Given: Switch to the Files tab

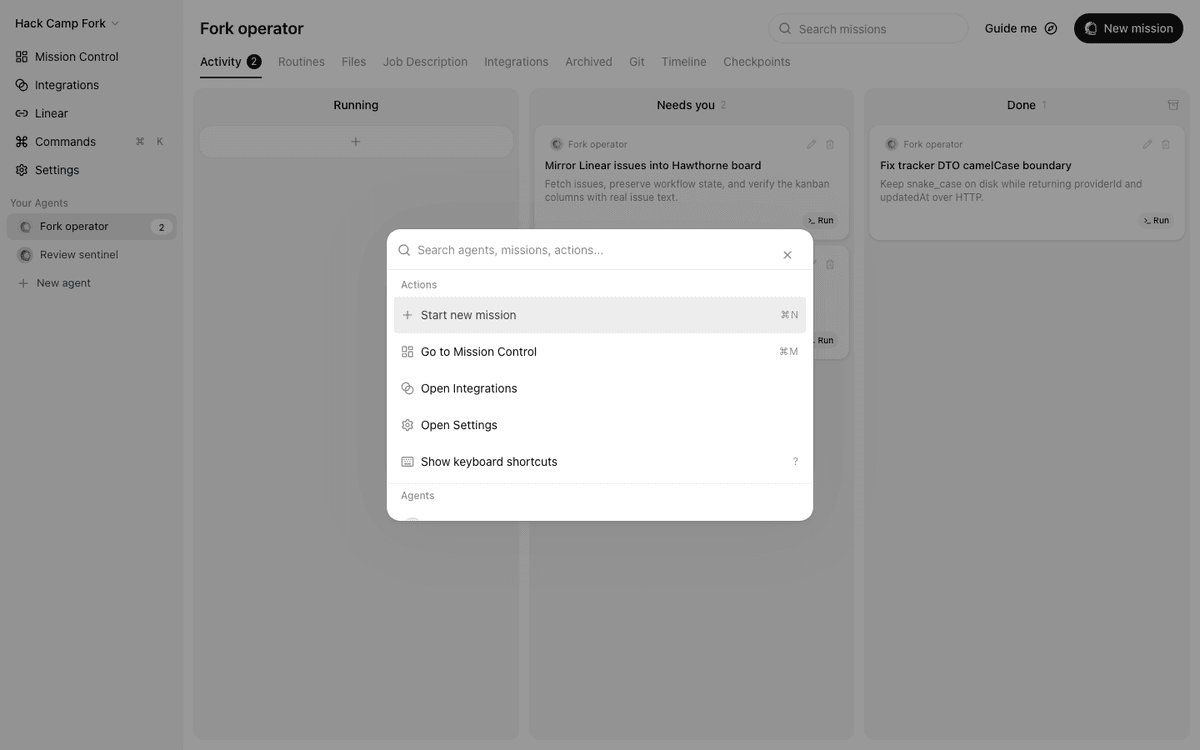Looking at the screenshot, I should 354,62.
